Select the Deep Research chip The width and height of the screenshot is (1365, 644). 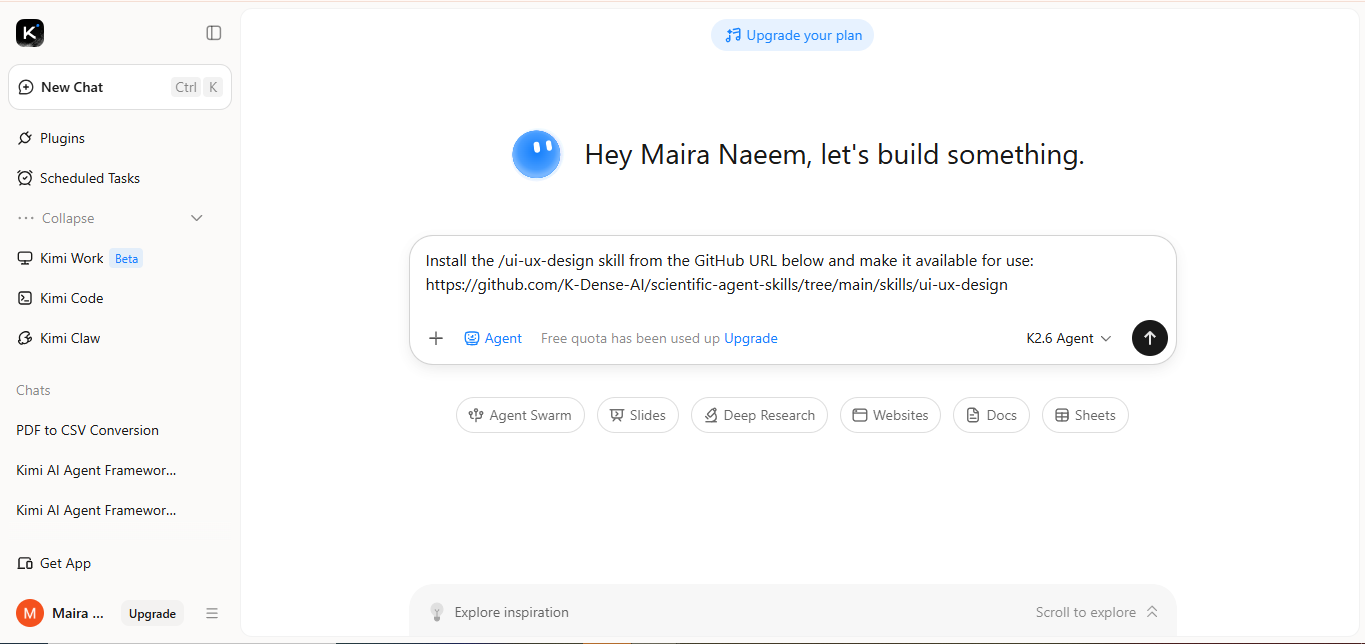[759, 415]
